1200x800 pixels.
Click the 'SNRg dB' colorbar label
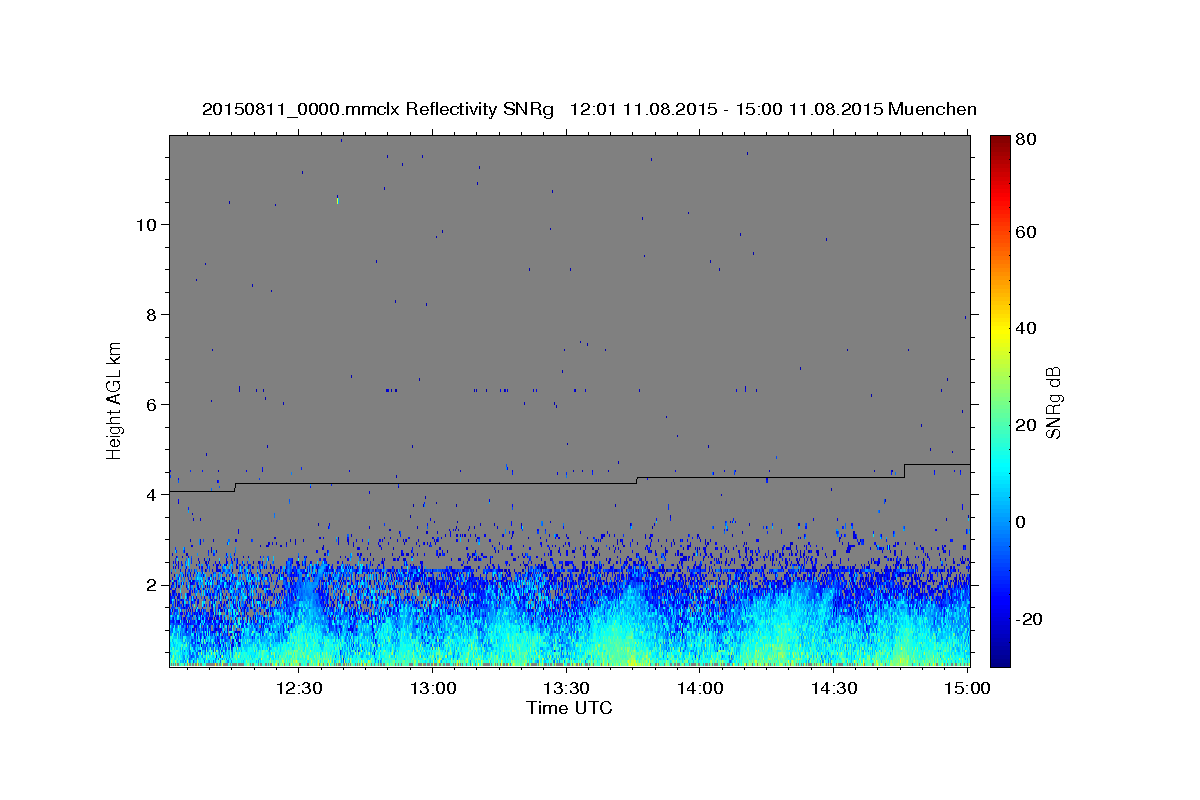click(1053, 402)
